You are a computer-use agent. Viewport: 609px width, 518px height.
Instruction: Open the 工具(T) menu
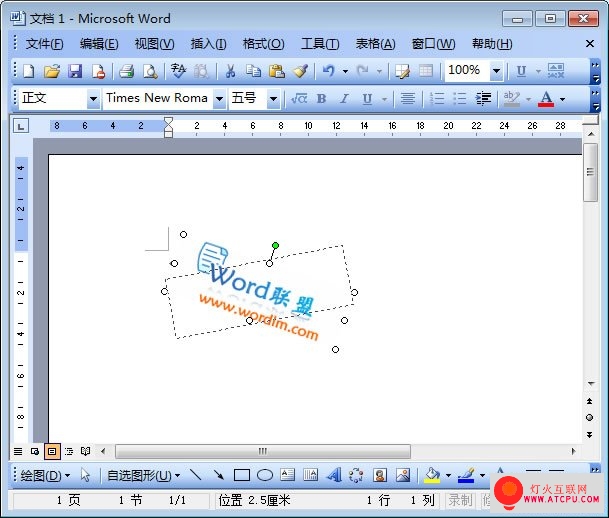tap(320, 44)
